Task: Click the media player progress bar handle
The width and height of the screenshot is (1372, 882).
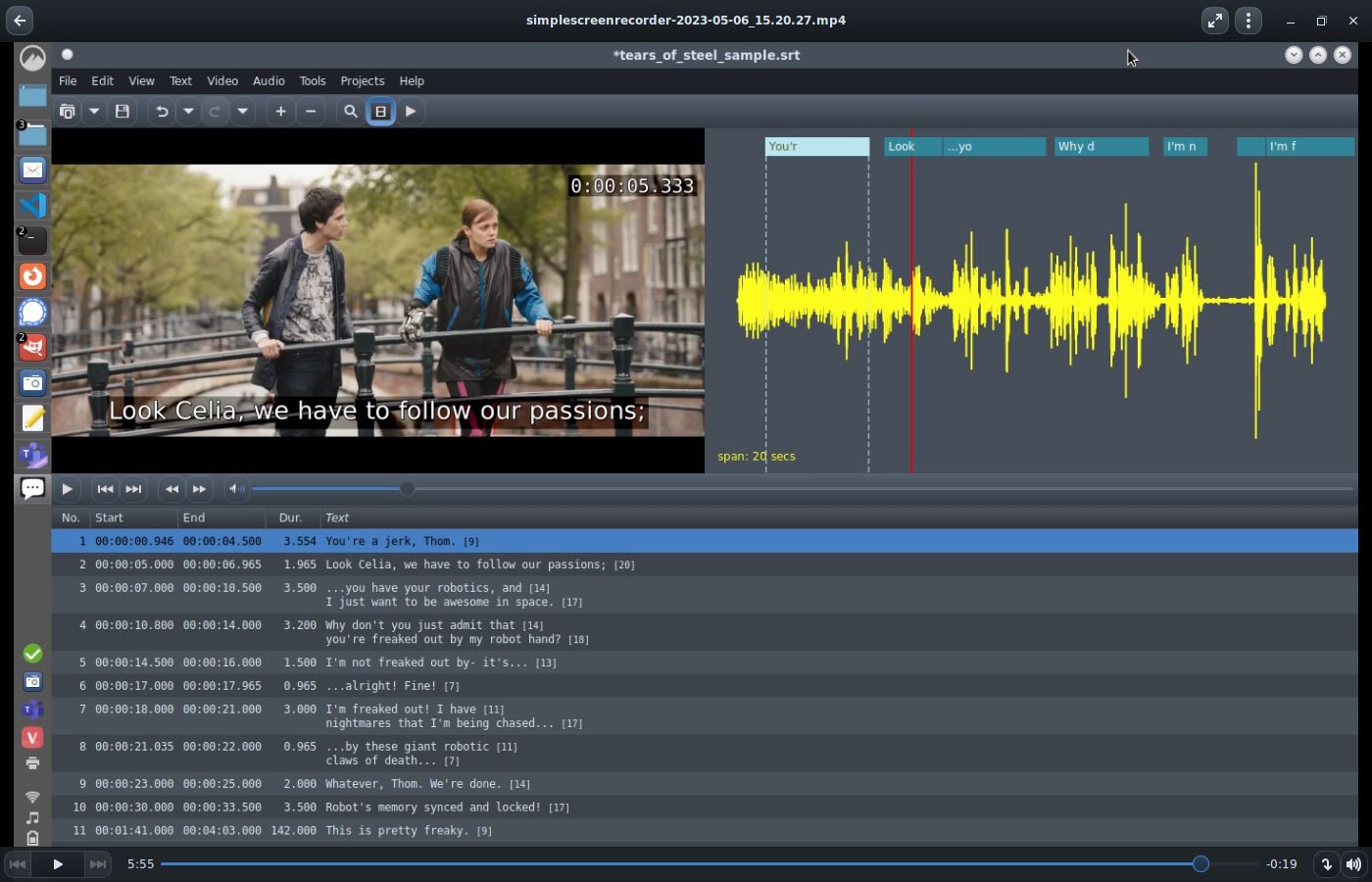Action: click(x=1200, y=864)
